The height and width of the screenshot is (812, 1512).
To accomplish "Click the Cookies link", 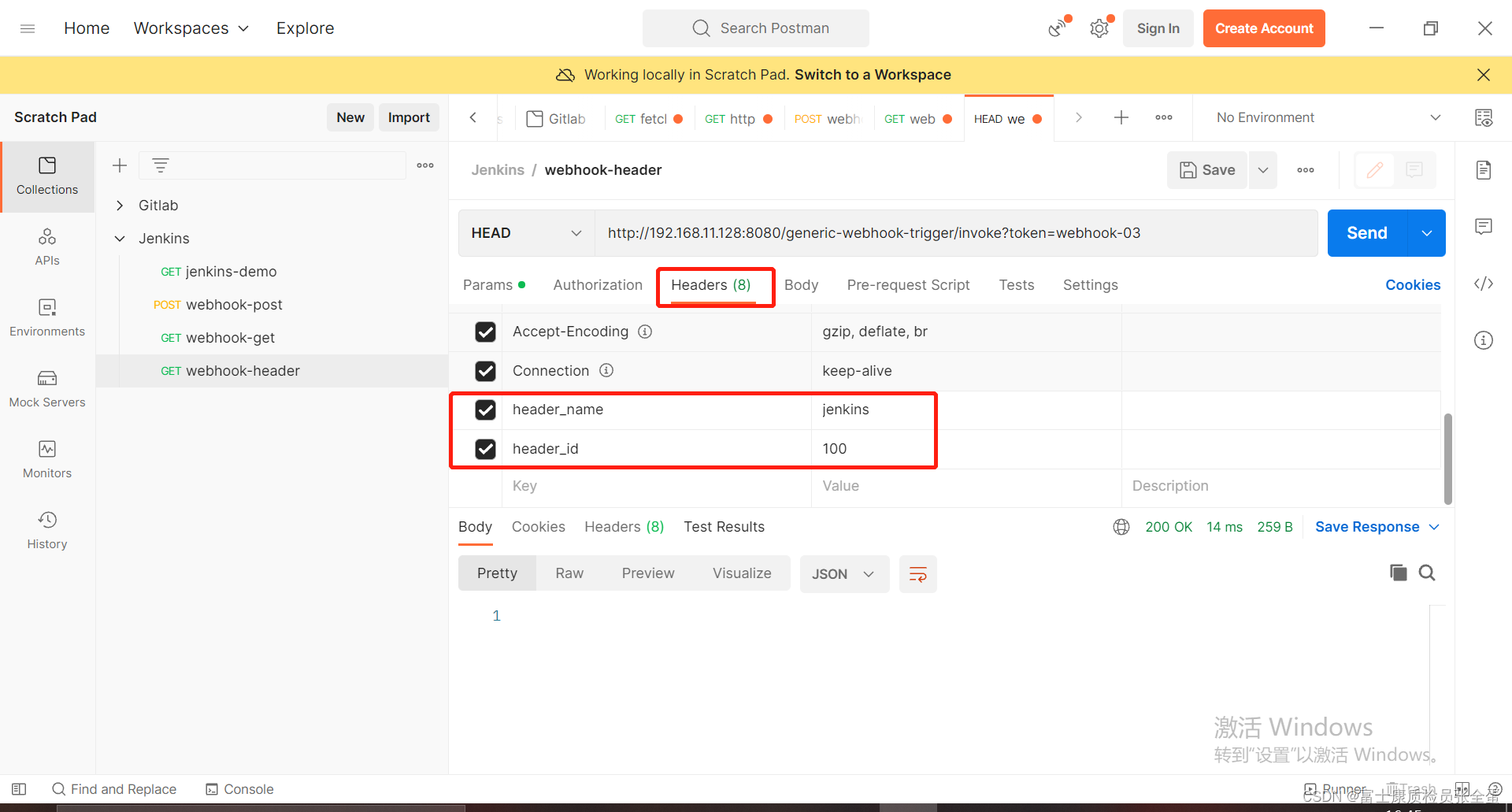I will pyautogui.click(x=1413, y=285).
